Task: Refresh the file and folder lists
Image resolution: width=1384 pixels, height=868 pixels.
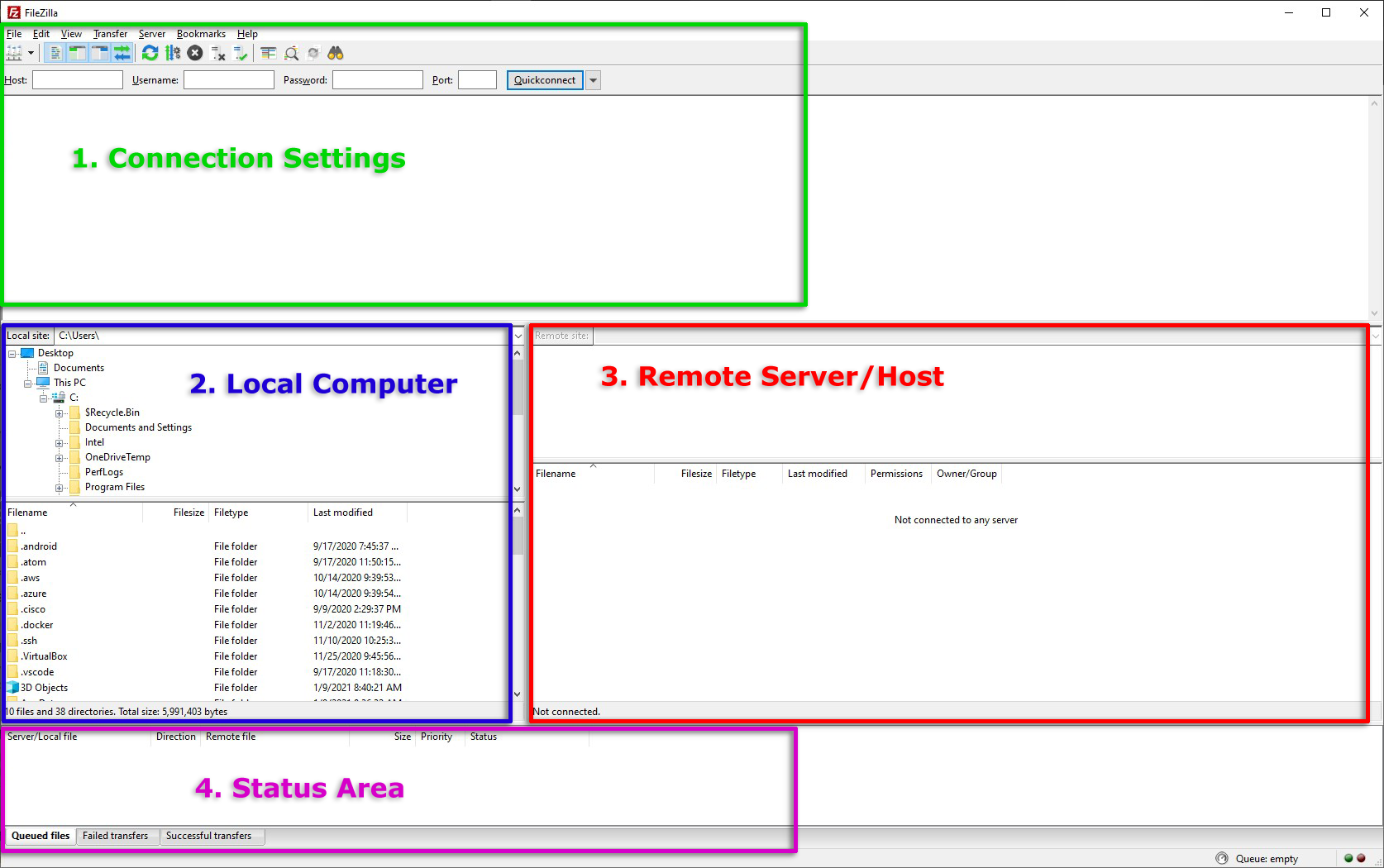Action: pyautogui.click(x=150, y=53)
